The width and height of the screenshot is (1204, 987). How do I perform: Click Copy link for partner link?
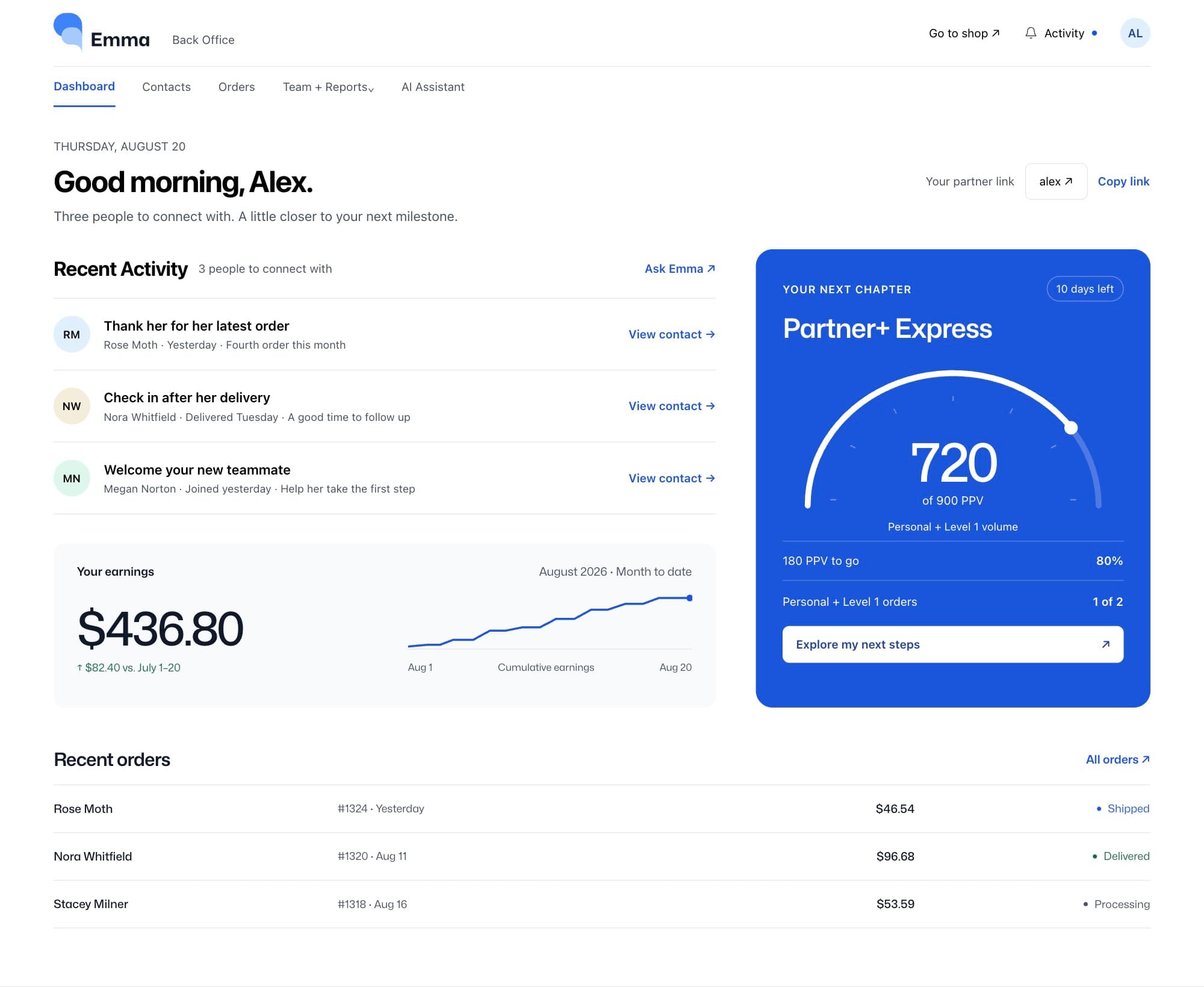click(1123, 181)
